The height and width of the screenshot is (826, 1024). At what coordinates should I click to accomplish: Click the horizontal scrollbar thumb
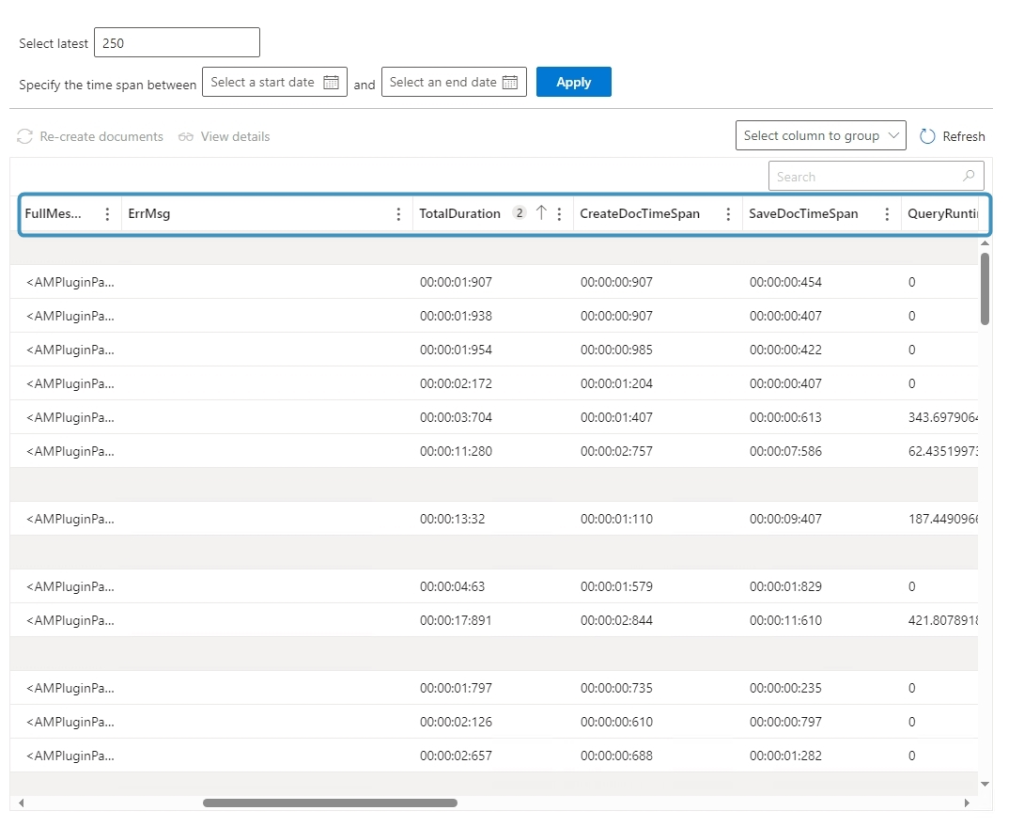pos(330,802)
